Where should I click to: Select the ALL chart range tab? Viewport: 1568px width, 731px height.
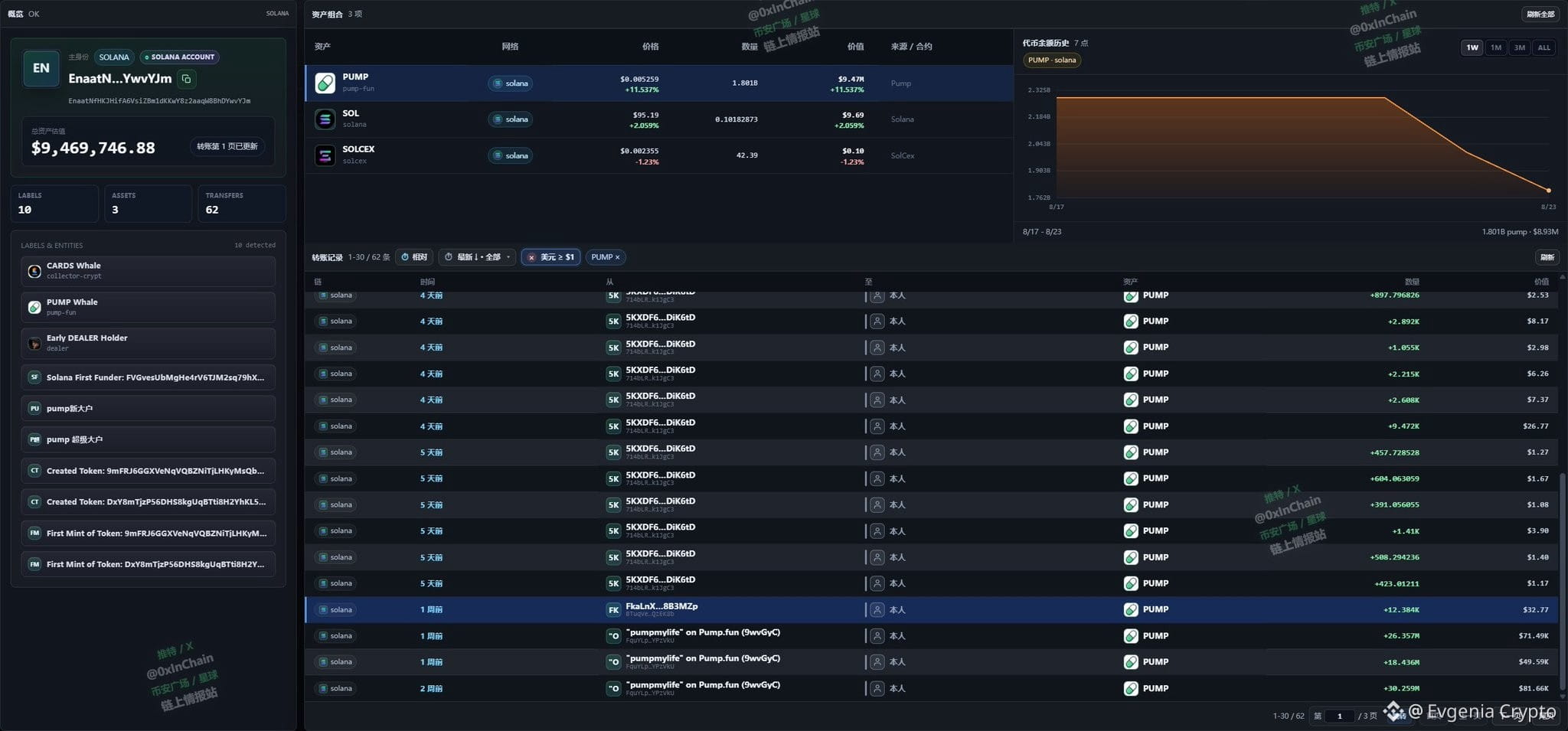pyautogui.click(x=1544, y=47)
